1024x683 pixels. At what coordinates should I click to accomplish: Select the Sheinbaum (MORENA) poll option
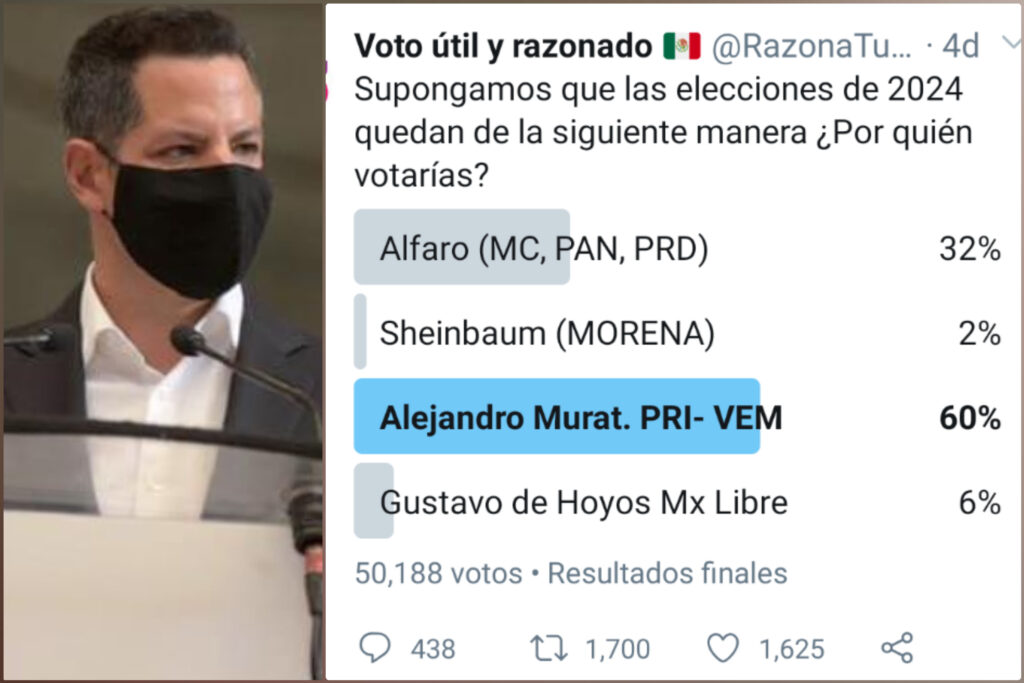[x=677, y=332]
